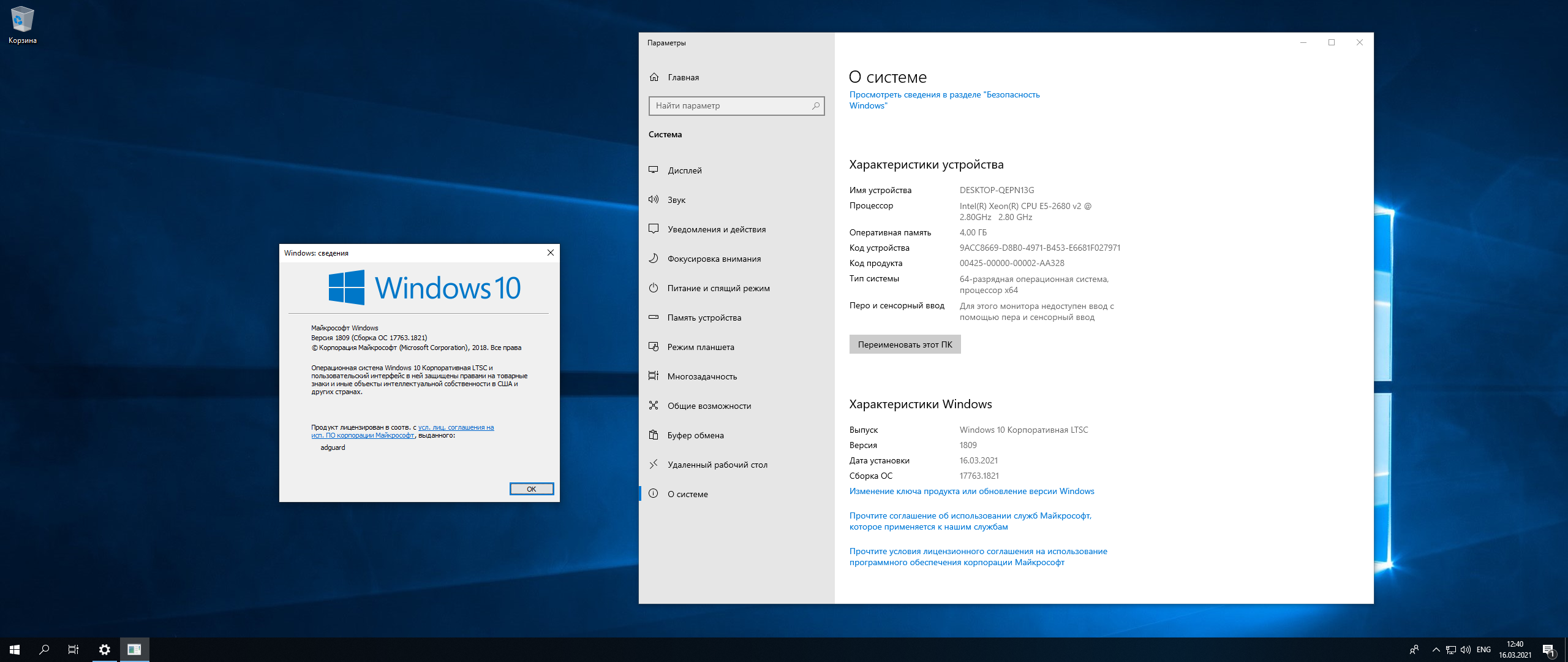Click the Notifications & actions icon

[x=654, y=229]
